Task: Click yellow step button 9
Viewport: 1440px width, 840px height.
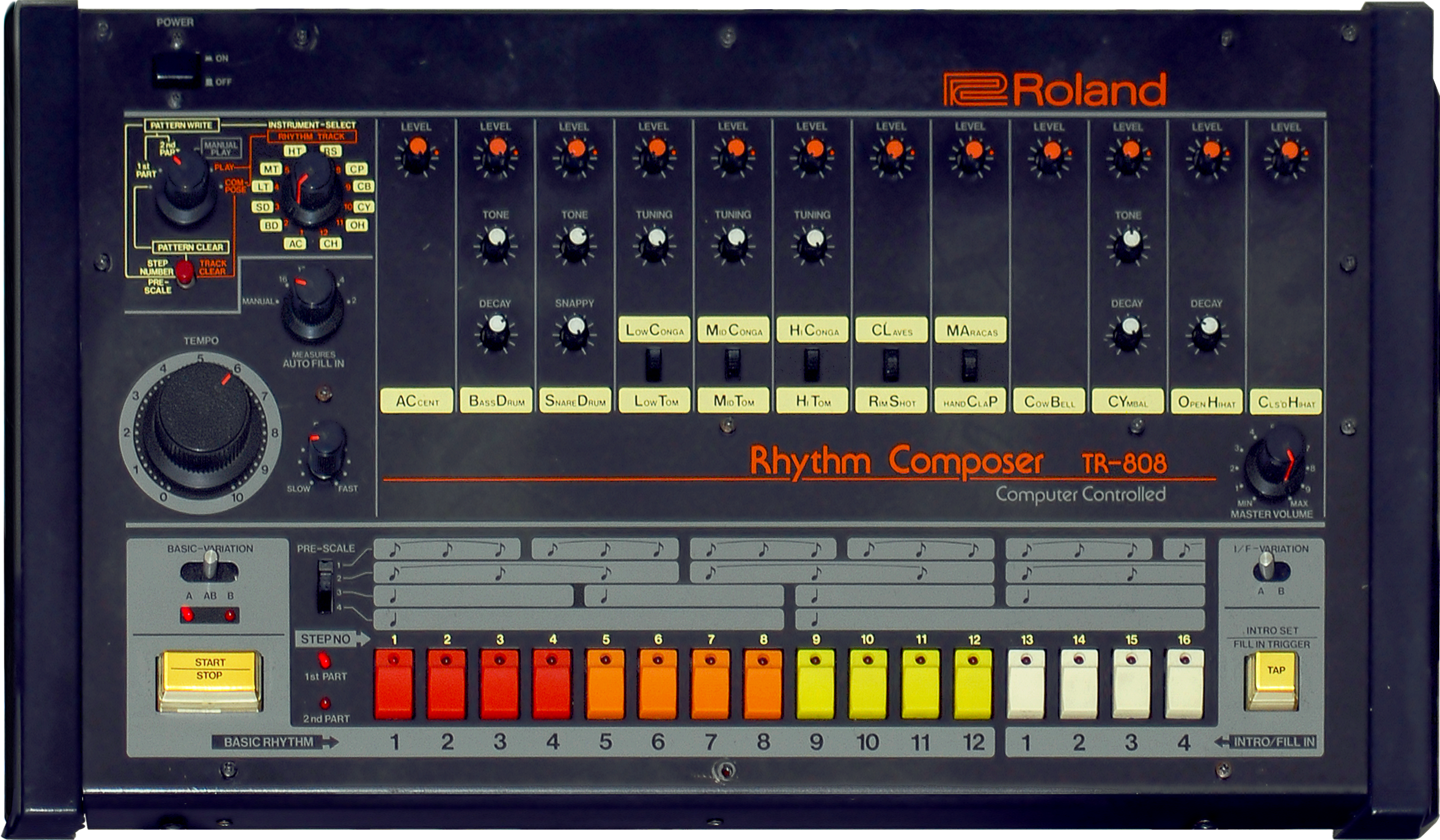Action: (815, 684)
